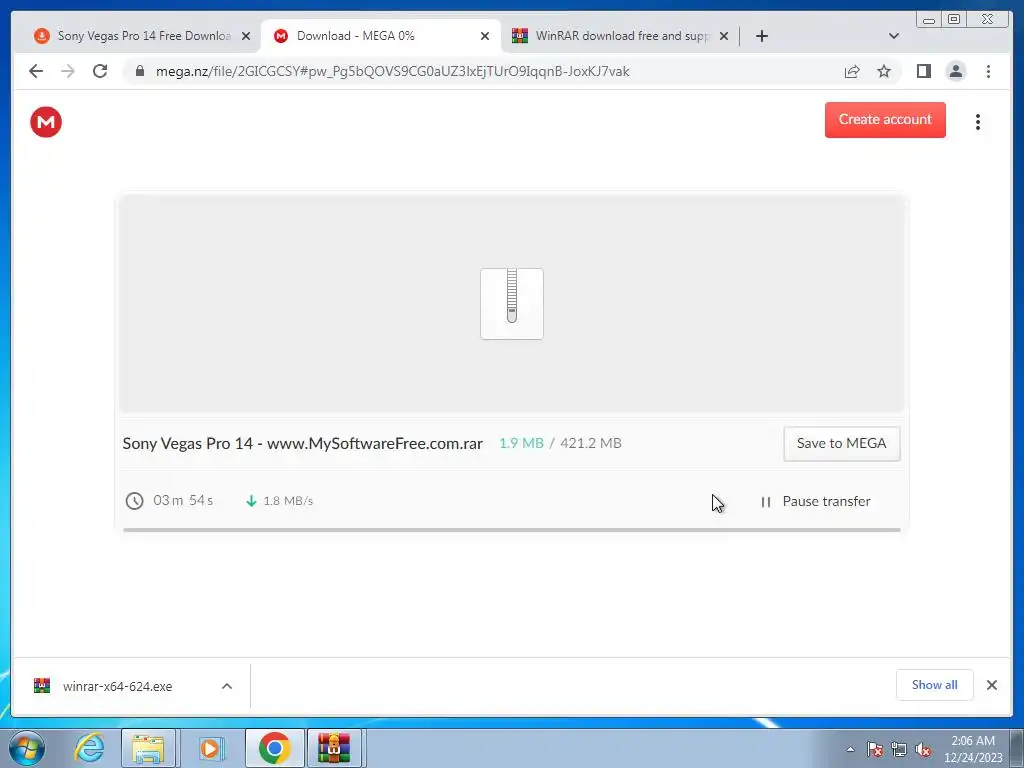Image resolution: width=1024 pixels, height=768 pixels.
Task: Click the download progress bar
Action: click(x=511, y=530)
